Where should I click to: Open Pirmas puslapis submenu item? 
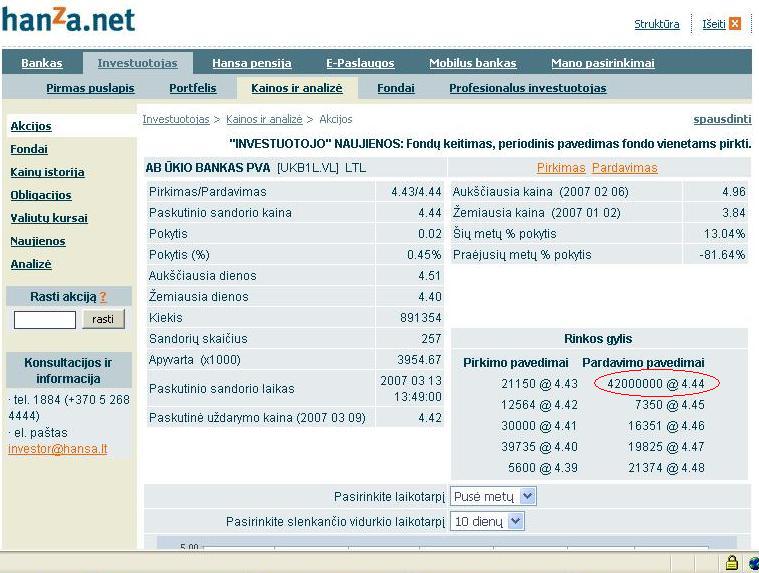(x=91, y=88)
